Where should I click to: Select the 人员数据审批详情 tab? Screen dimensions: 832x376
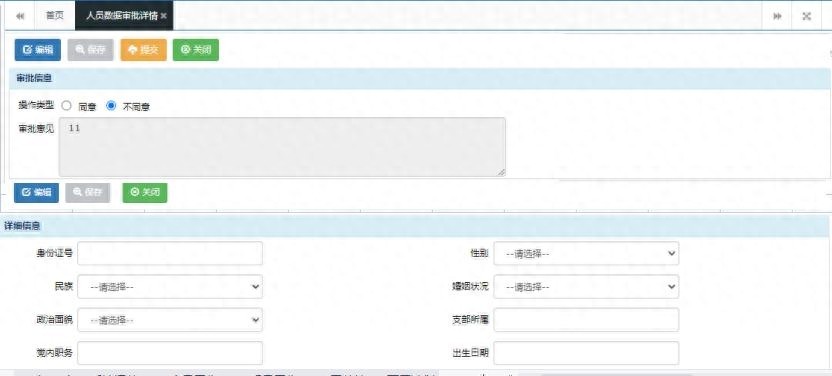point(124,16)
